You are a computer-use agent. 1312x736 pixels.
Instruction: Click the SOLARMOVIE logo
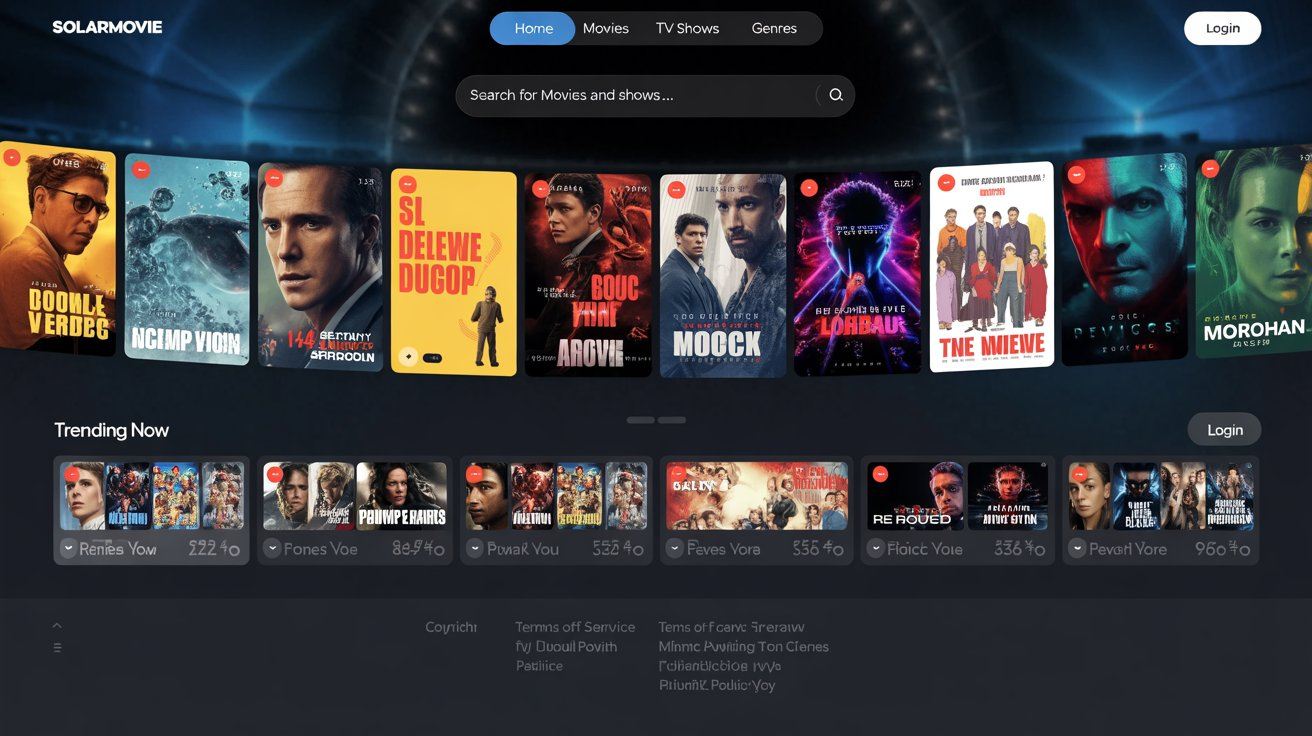(x=107, y=27)
